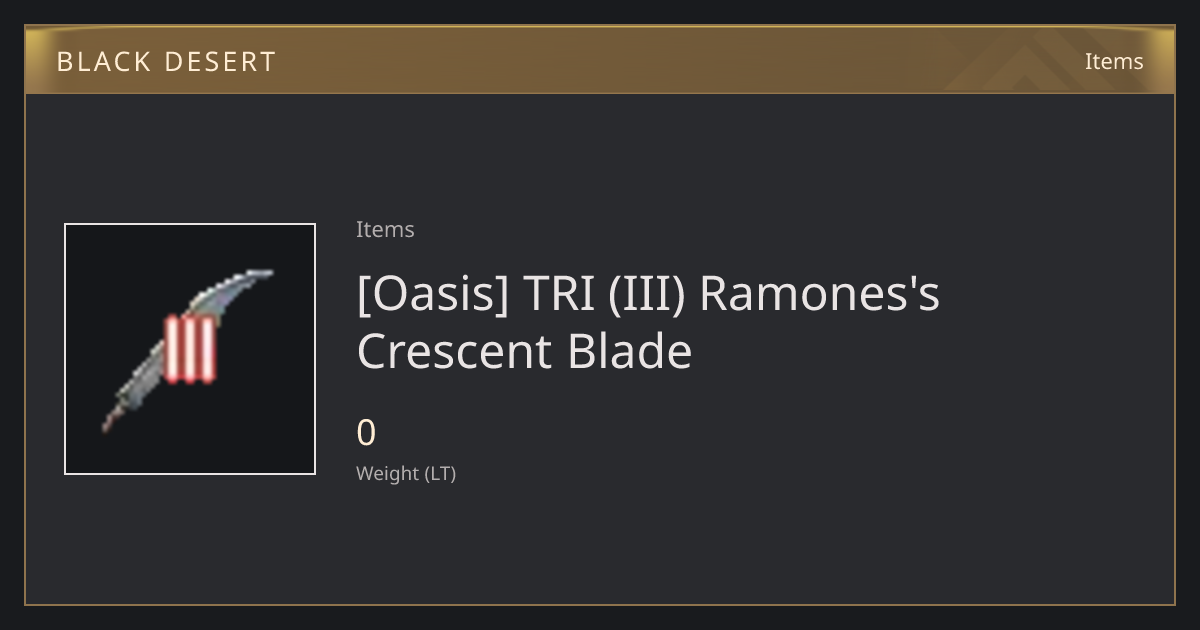Click the reddish handle of the blade icon
The height and width of the screenshot is (630, 1200).
click(x=108, y=421)
